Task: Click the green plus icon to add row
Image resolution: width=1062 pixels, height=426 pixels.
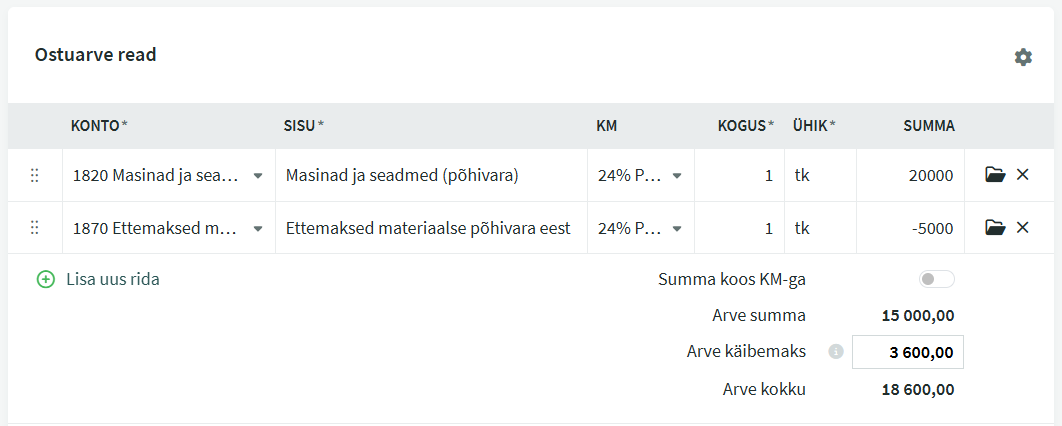Action: (45, 280)
